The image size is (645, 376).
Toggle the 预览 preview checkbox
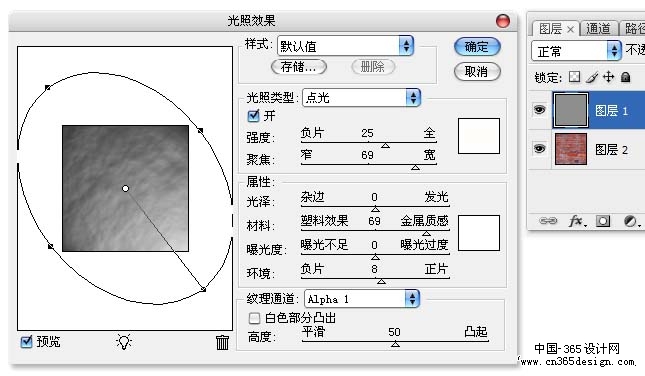pos(26,341)
